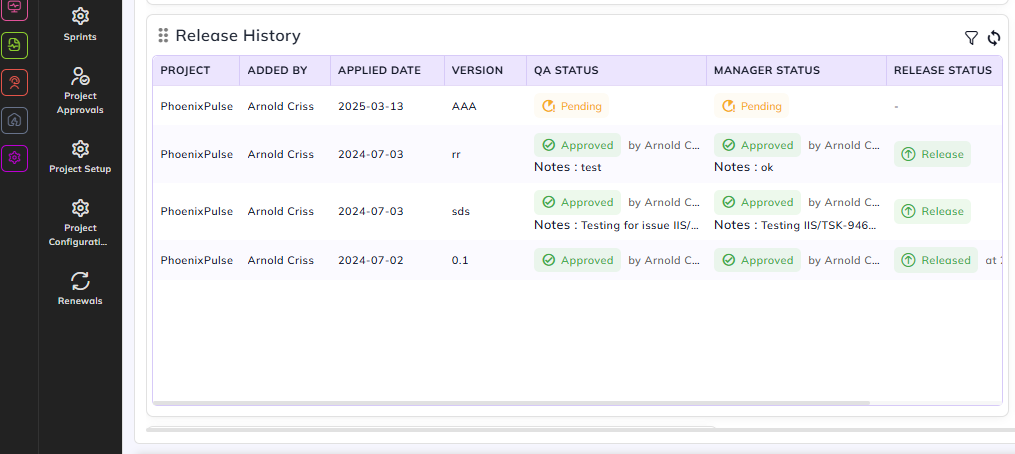
Task: Click the Manager Pending badge for version AAA
Action: [x=752, y=106]
